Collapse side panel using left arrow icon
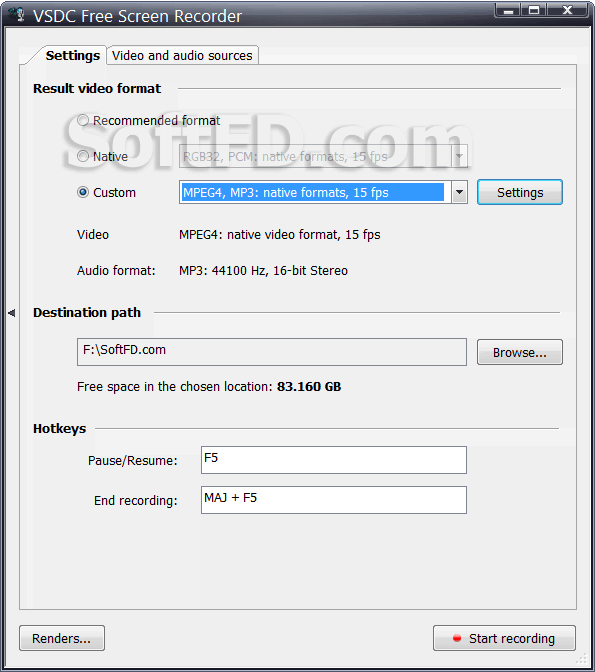595x672 pixels. (x=12, y=313)
